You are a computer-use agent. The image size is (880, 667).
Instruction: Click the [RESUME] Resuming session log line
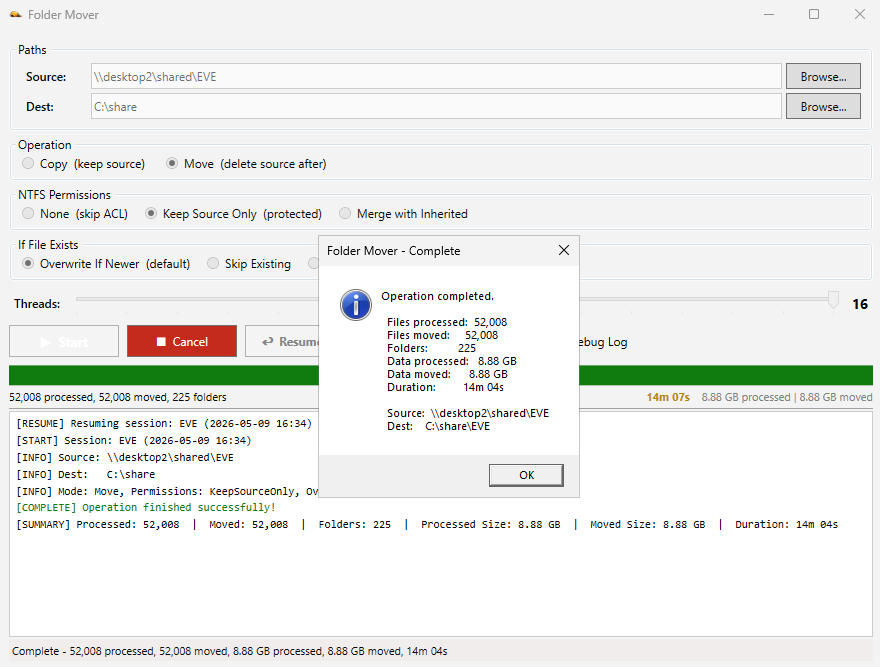click(x=164, y=423)
